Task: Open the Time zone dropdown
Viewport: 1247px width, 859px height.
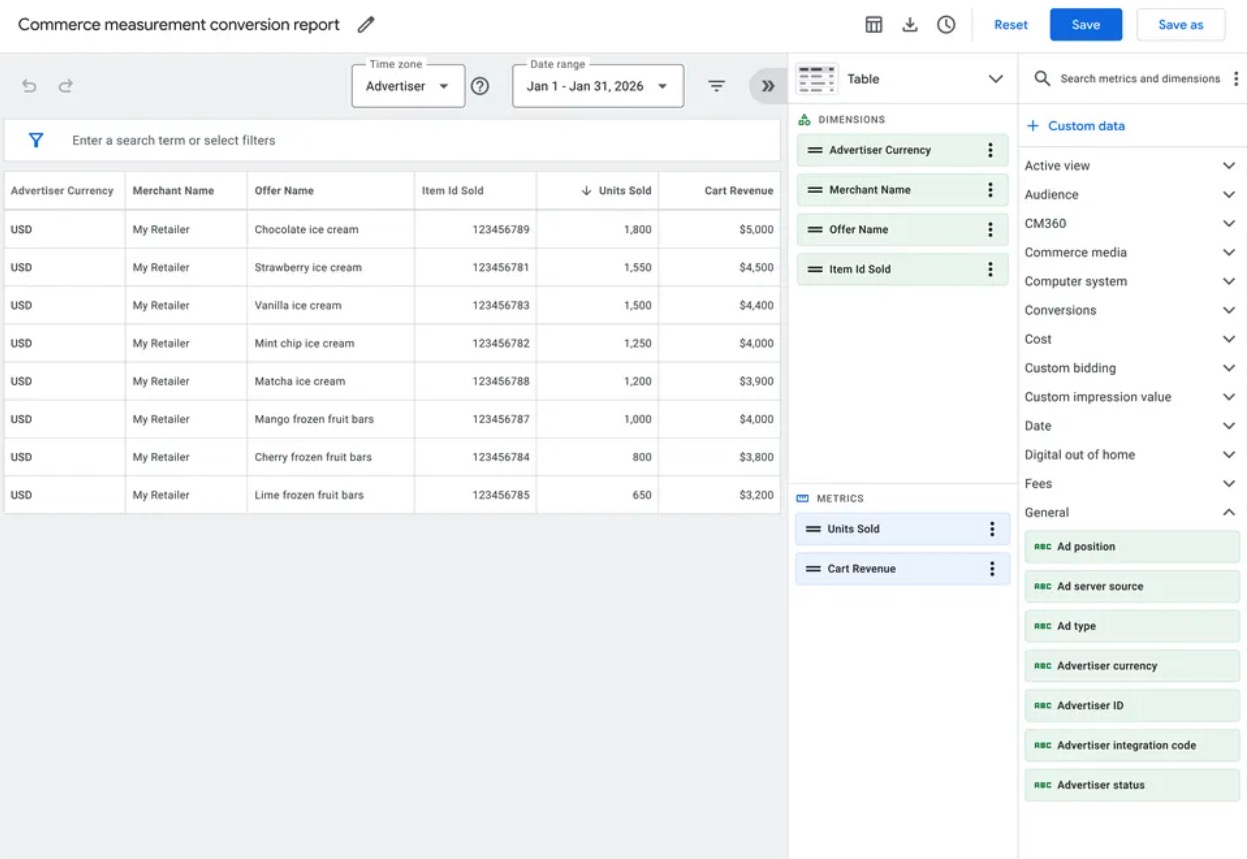Action: tap(408, 86)
